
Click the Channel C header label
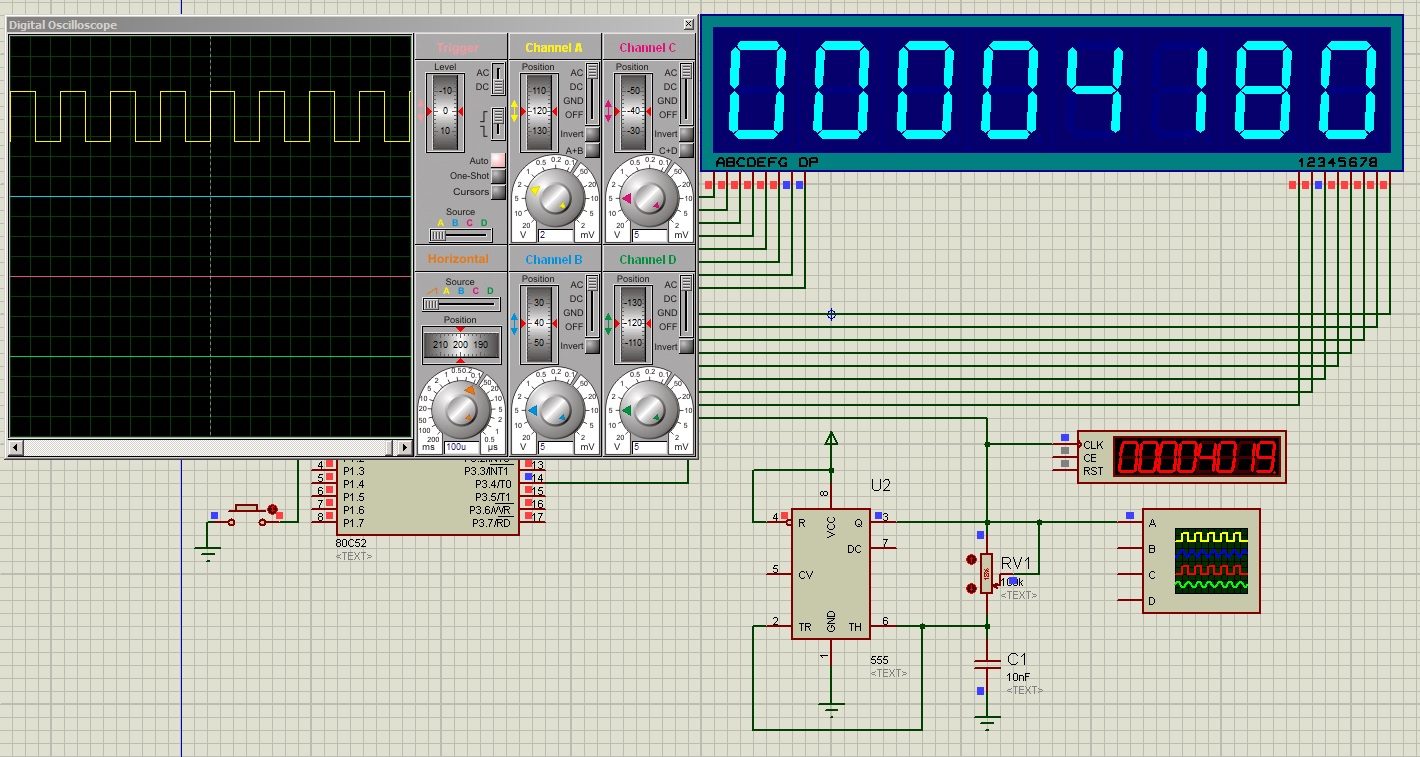[x=648, y=48]
